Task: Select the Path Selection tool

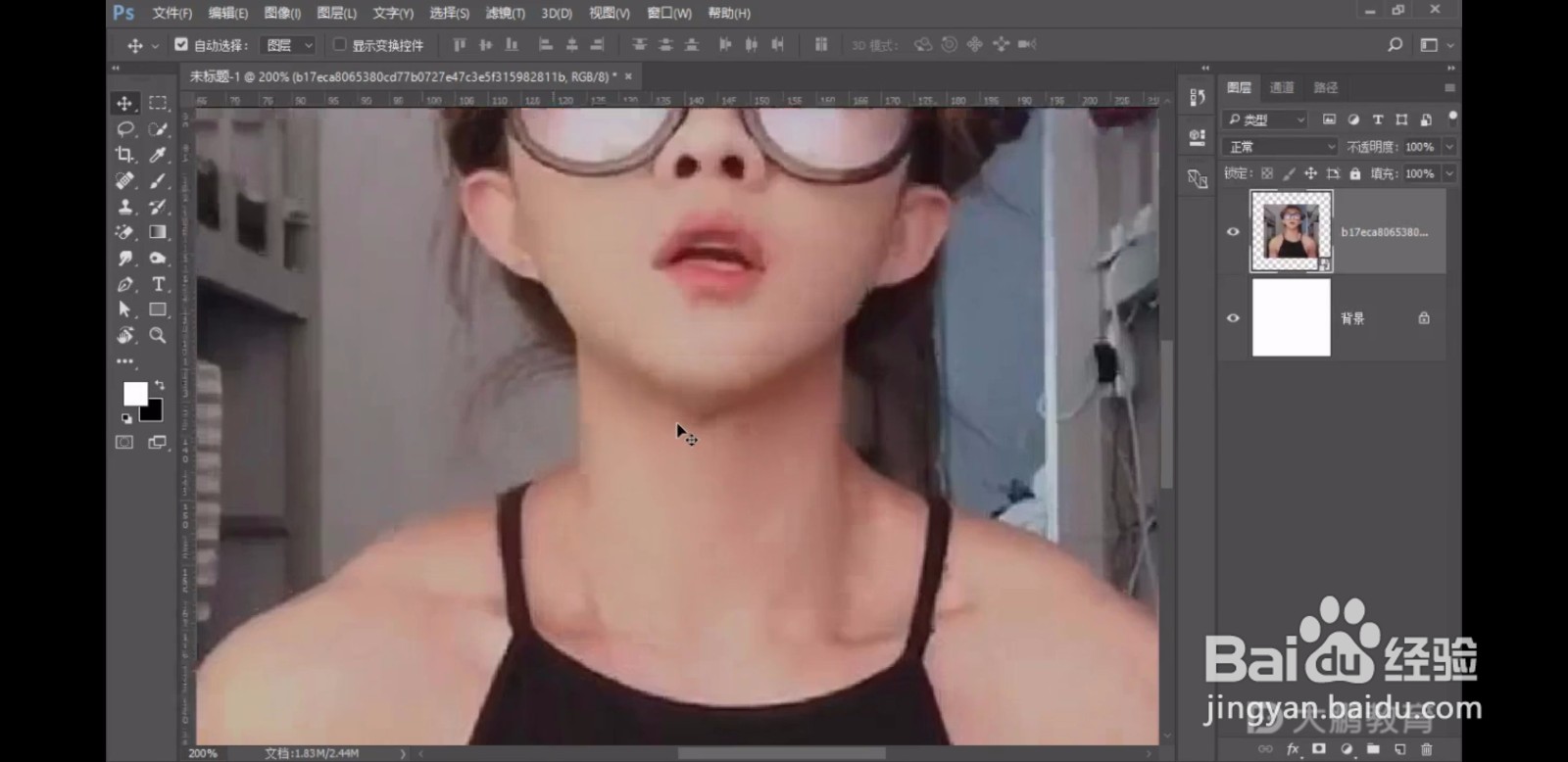Action: (x=124, y=310)
